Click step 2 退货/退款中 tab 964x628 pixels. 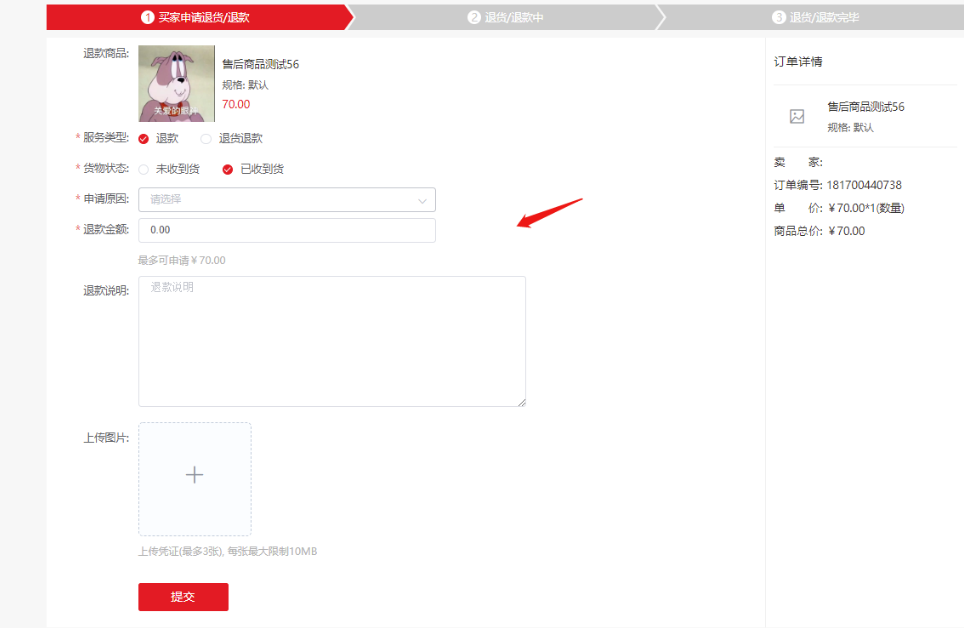[x=506, y=17]
